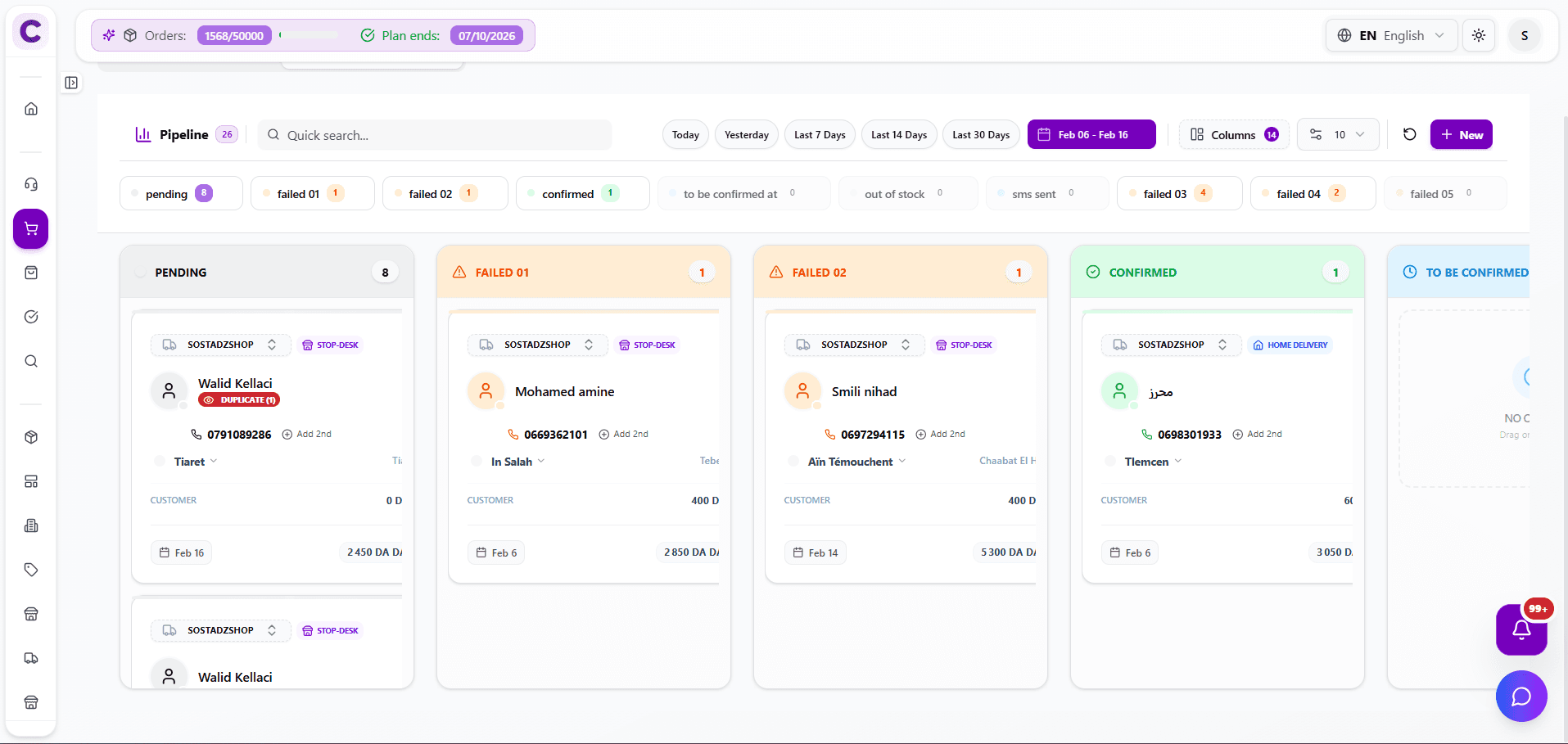Select the checkbox on Walid Kellaci's order card
This screenshot has height=744, width=1568.
pyautogui.click(x=160, y=461)
